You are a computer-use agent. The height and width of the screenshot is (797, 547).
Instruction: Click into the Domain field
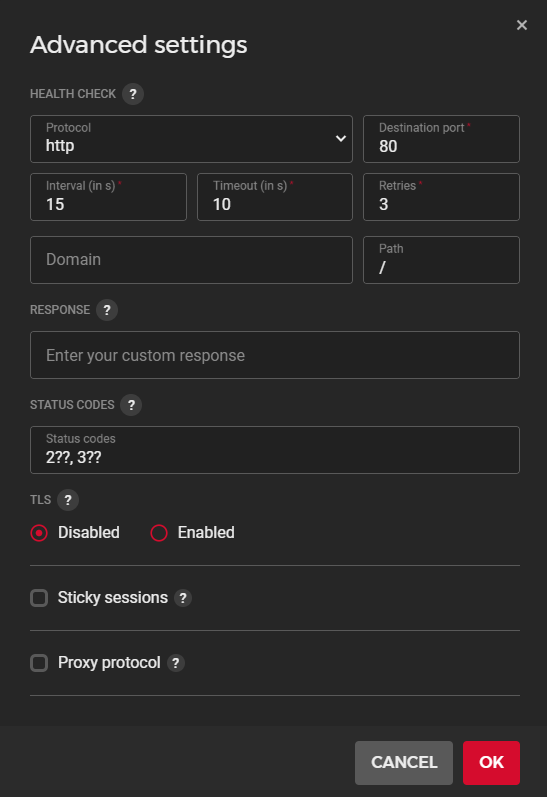point(191,260)
